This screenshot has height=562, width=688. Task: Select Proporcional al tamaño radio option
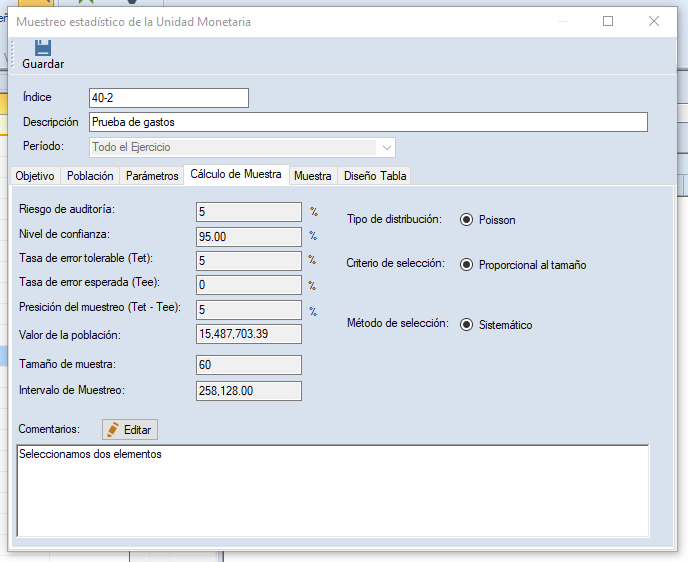point(467,265)
